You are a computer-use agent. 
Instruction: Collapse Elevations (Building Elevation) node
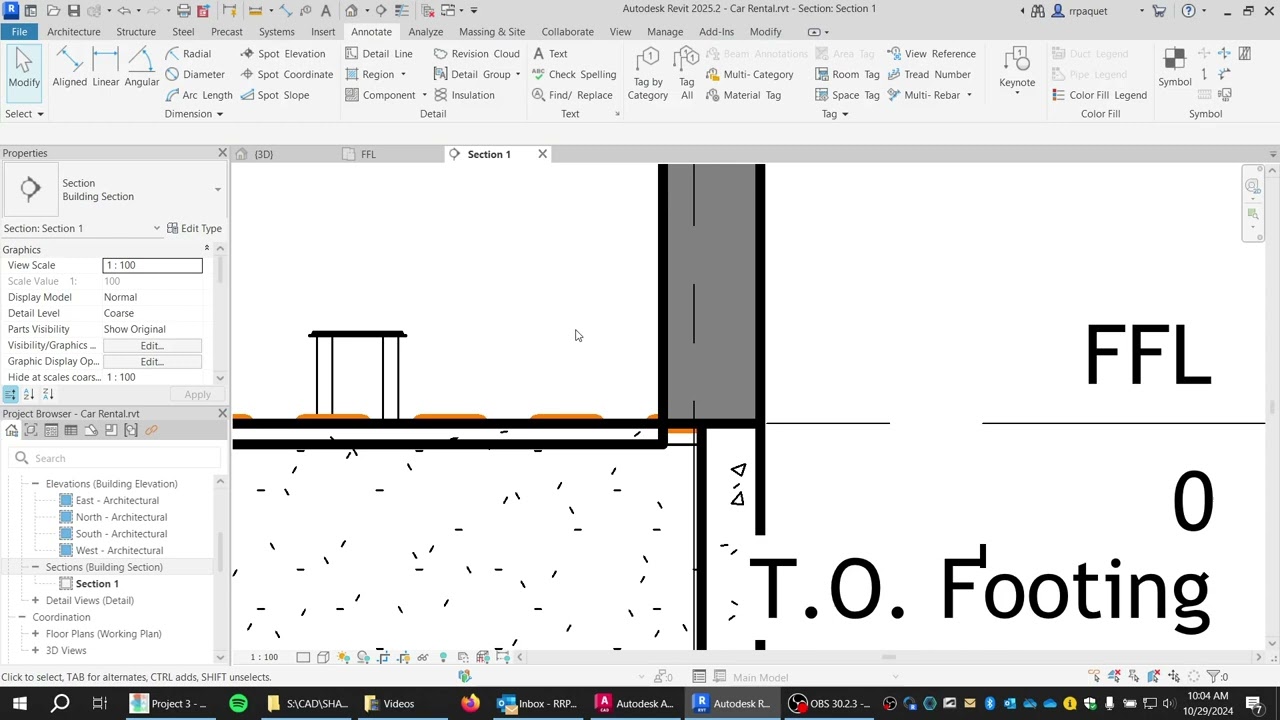tap(35, 484)
